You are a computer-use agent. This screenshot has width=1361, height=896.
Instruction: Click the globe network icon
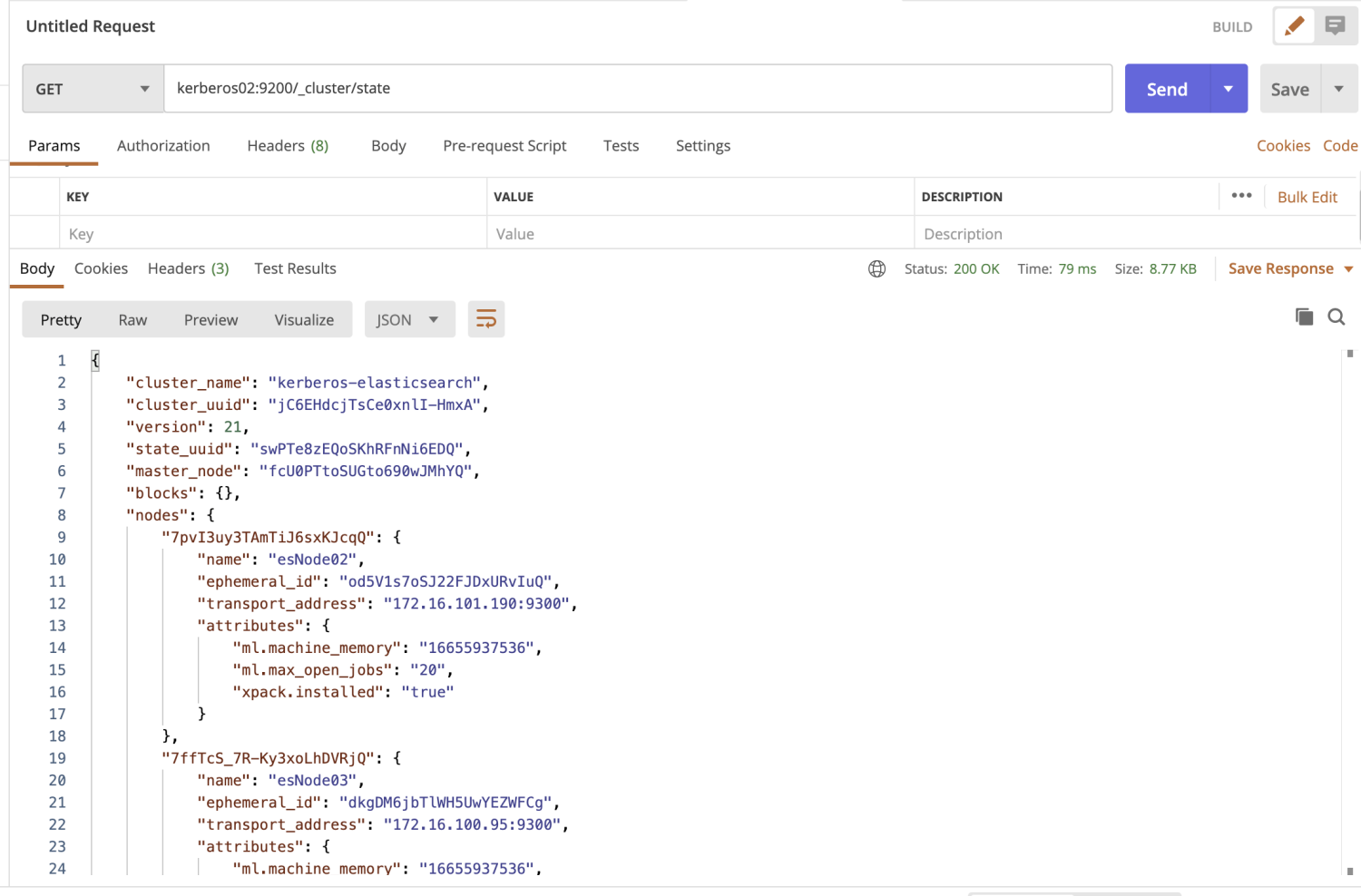[876, 268]
